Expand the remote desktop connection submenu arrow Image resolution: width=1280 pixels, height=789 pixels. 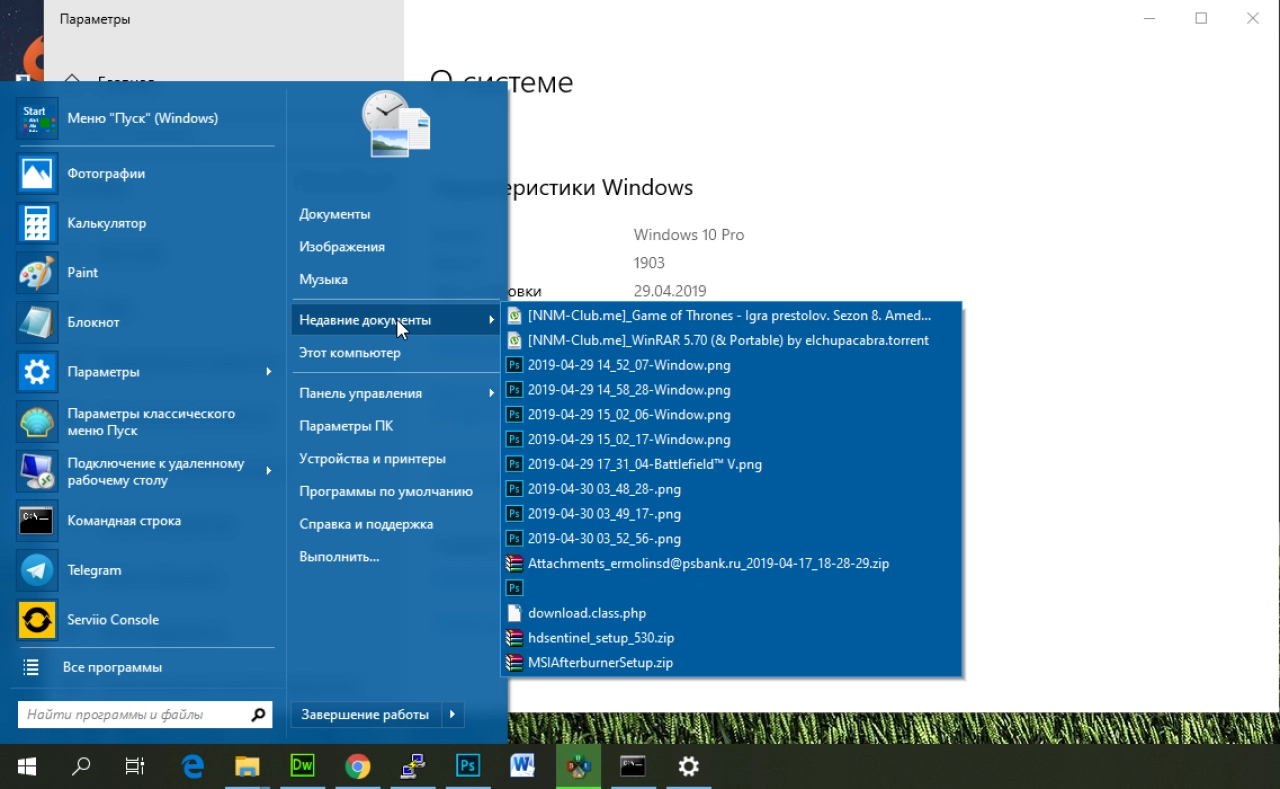click(268, 471)
